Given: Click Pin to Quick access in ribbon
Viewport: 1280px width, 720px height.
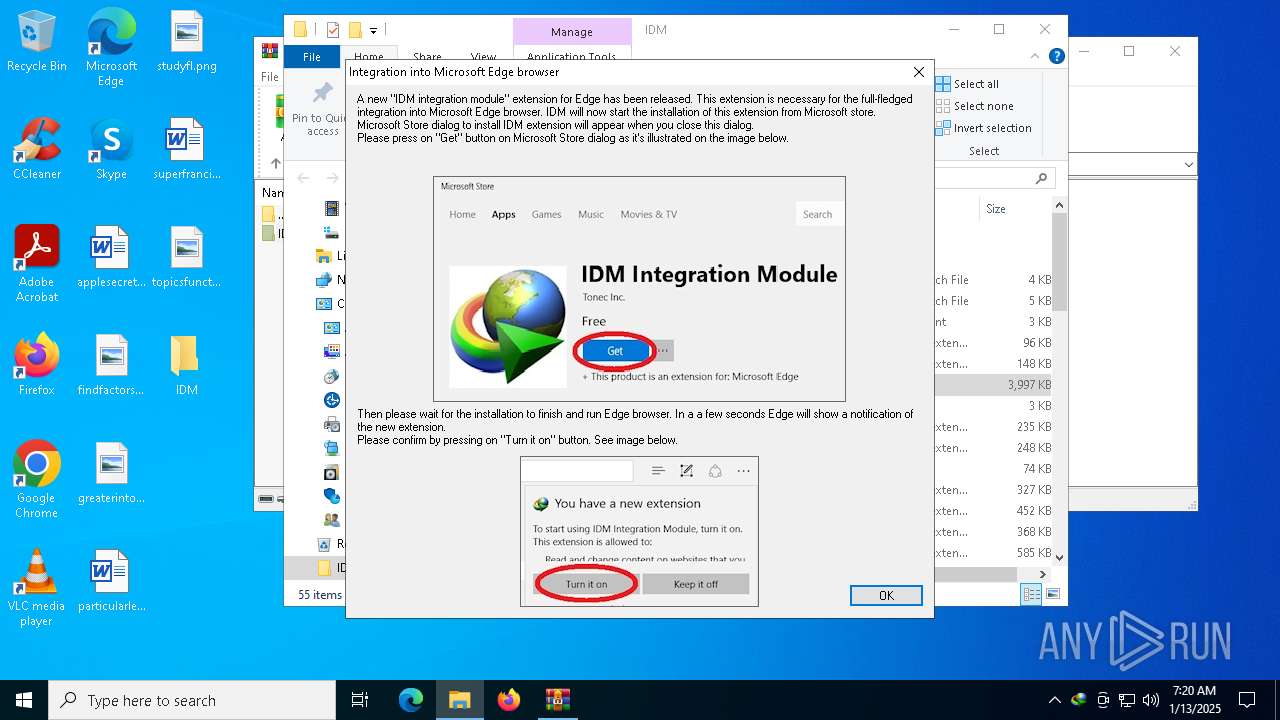Looking at the screenshot, I should (x=320, y=110).
